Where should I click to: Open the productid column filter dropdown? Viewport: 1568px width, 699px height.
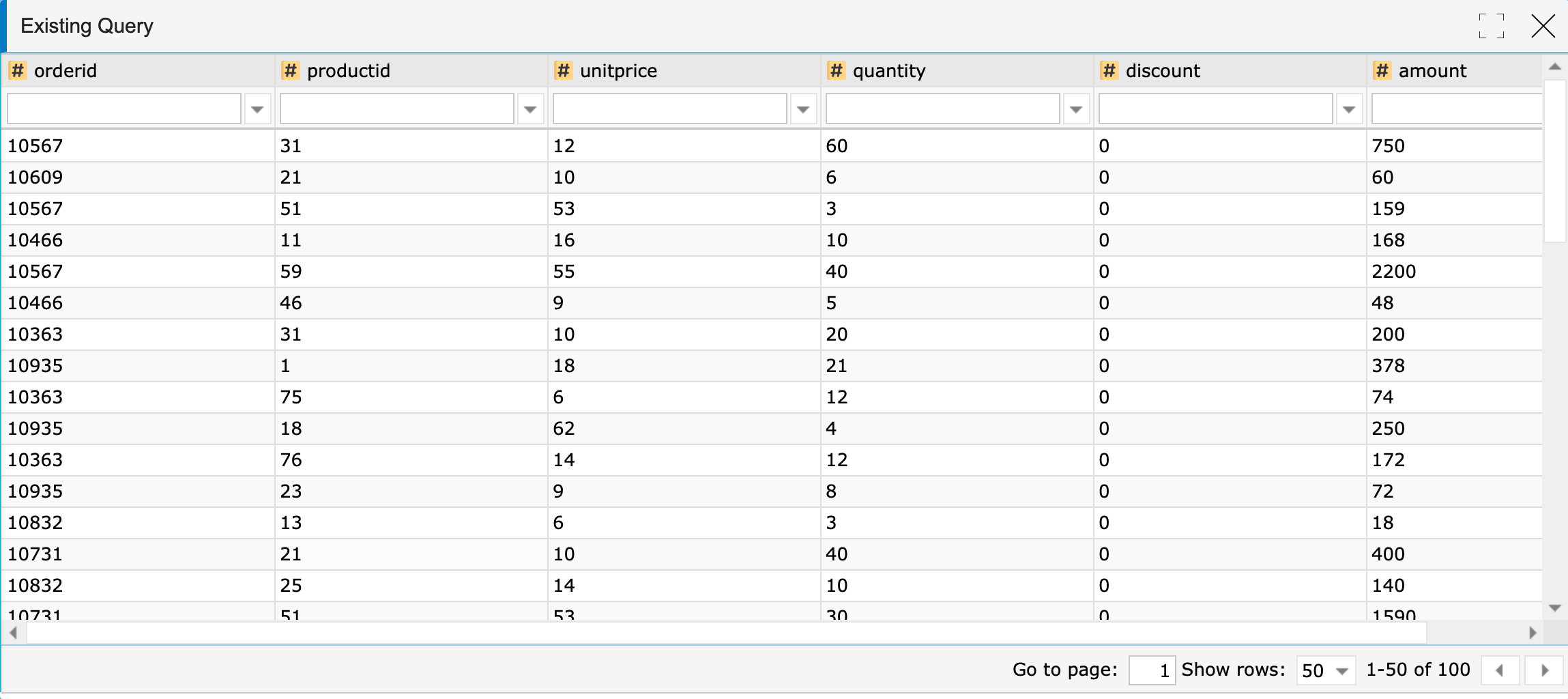pos(530,108)
